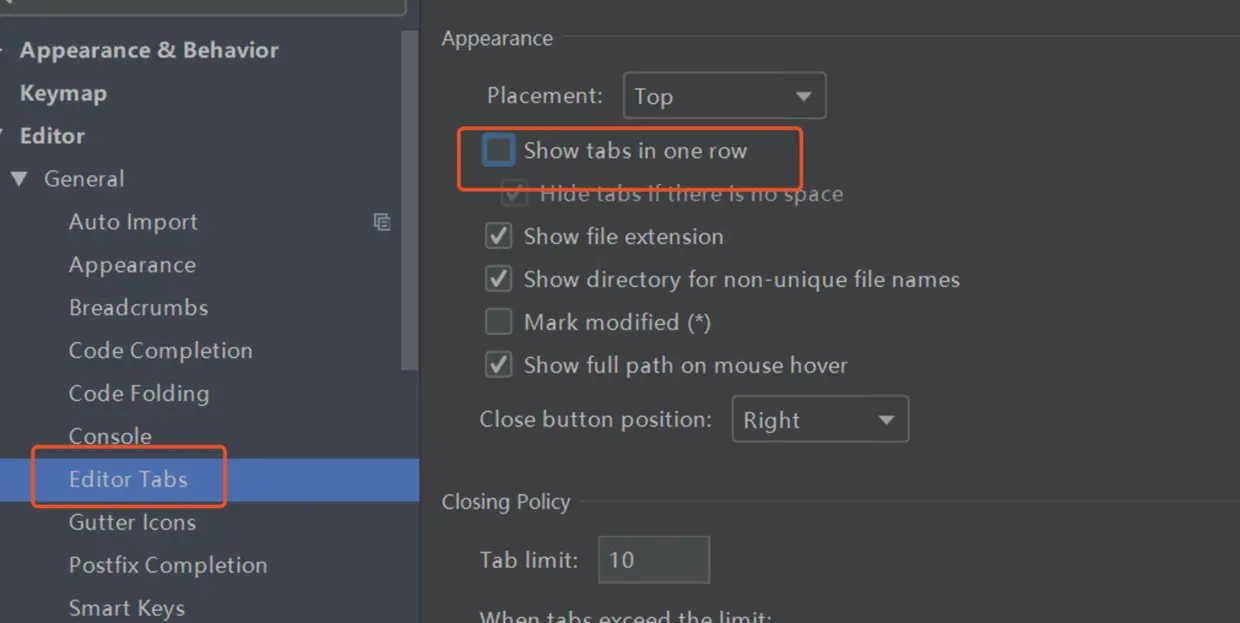Click the copy icon beside Auto Import
Image resolution: width=1240 pixels, height=623 pixels.
point(382,222)
